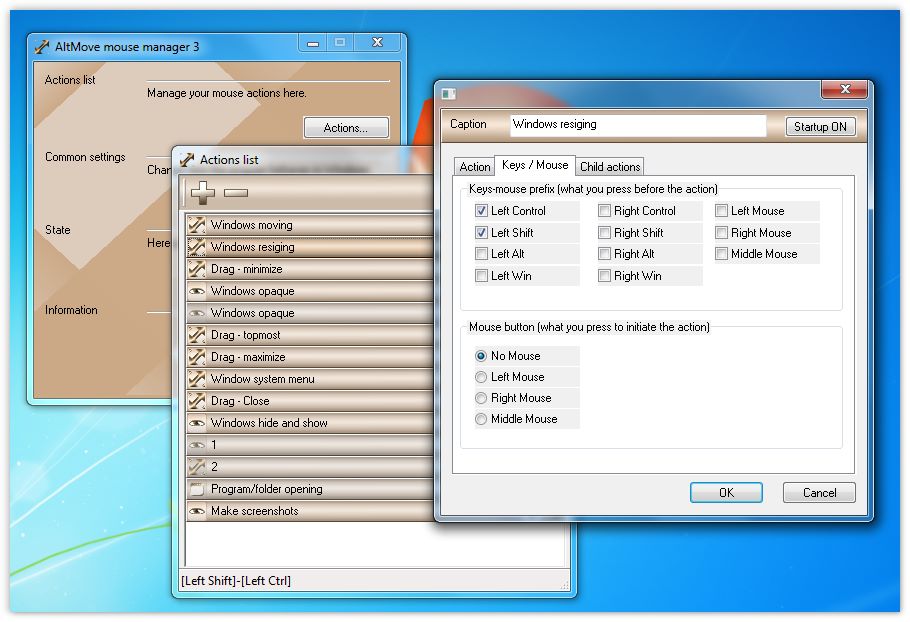Viewport: 910px width, 622px height.
Task: Click eye icon beside Make screenshots
Action: coord(197,511)
